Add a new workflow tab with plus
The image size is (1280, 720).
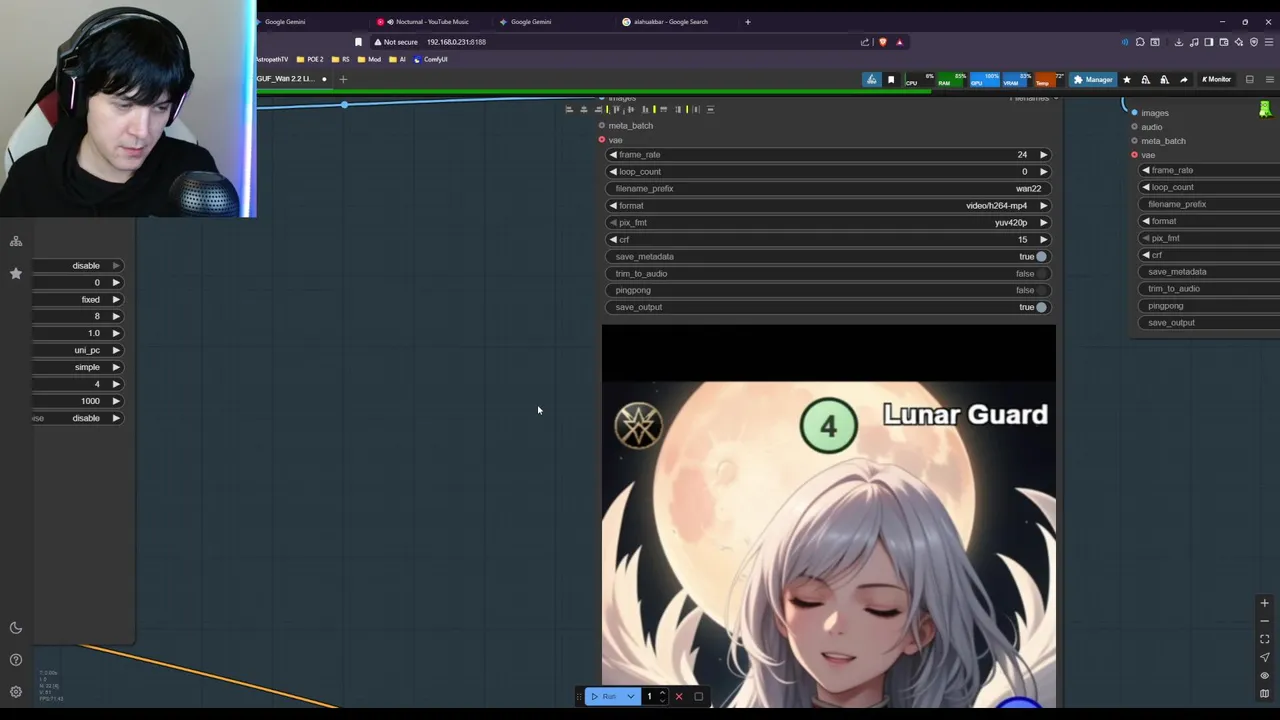(343, 79)
